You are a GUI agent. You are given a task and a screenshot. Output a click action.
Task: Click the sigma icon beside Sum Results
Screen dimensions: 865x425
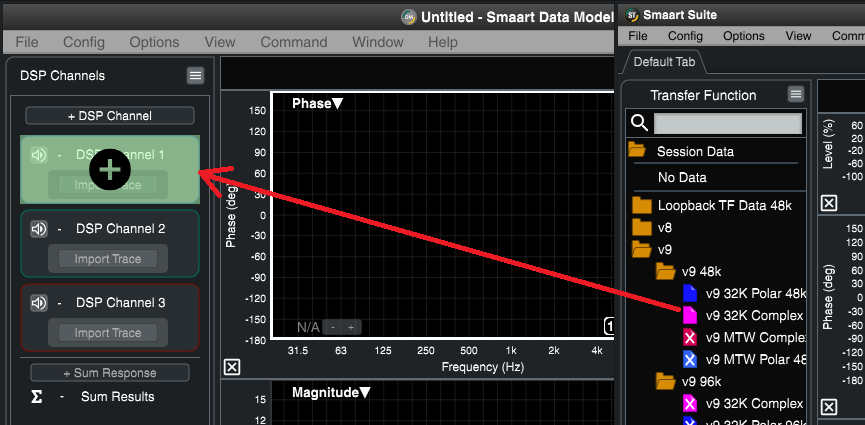coord(36,397)
